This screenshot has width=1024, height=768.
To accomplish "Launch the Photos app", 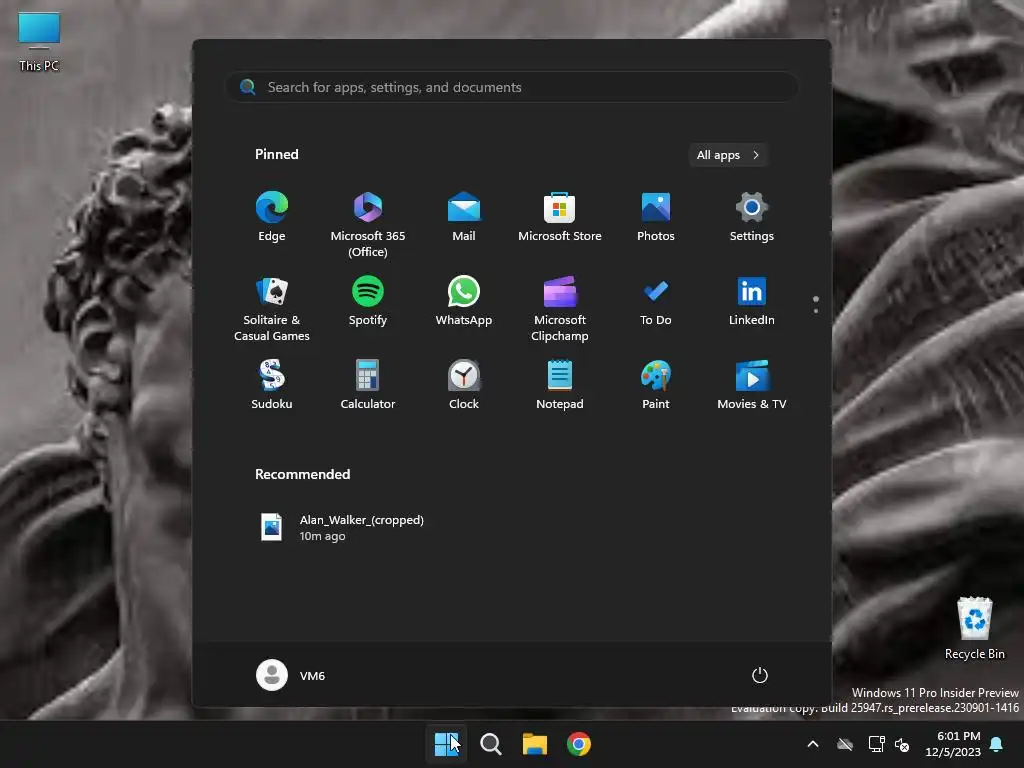I will [656, 217].
